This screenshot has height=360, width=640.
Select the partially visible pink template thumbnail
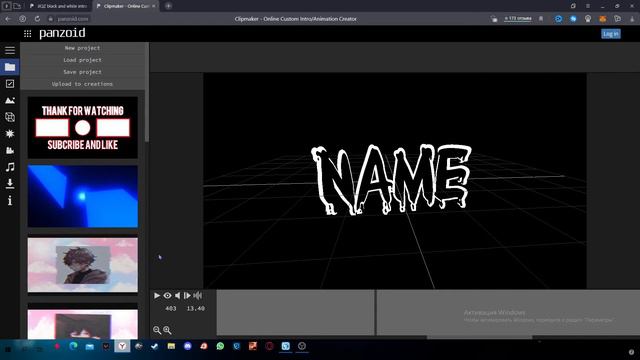click(83, 324)
